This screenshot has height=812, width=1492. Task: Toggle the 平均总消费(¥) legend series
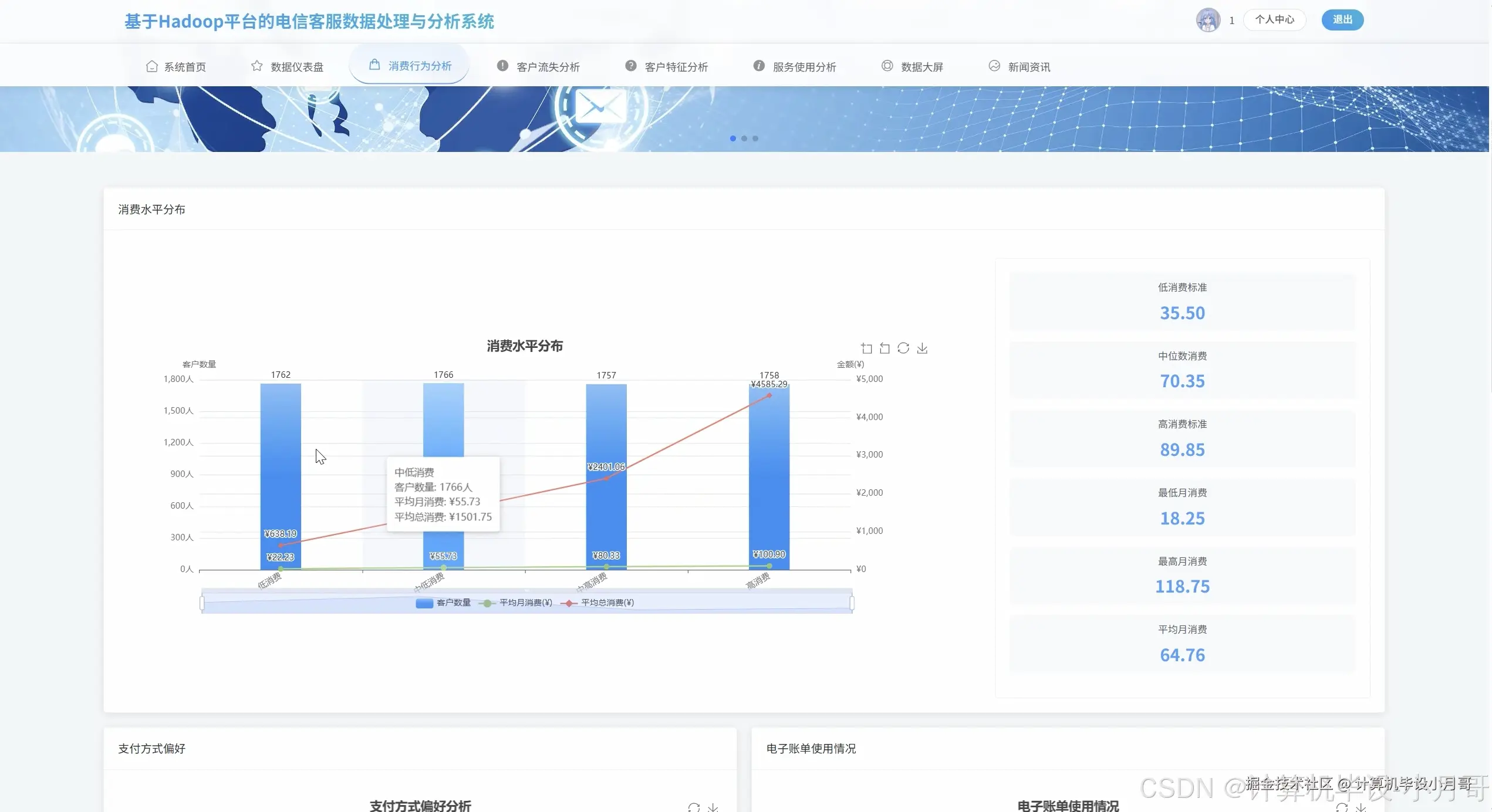(599, 603)
